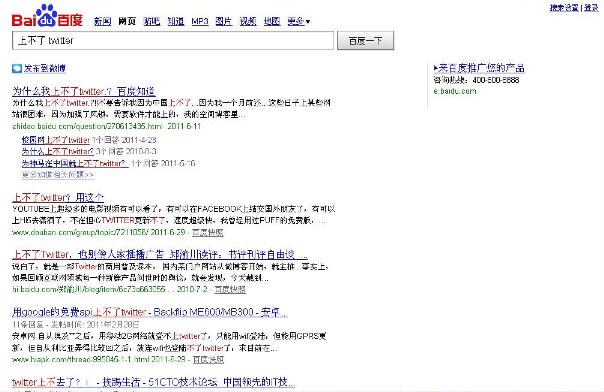Open result 用google的免费api上不了twitter - Backflip
The width and height of the screenshot is (604, 392).
click(x=150, y=312)
